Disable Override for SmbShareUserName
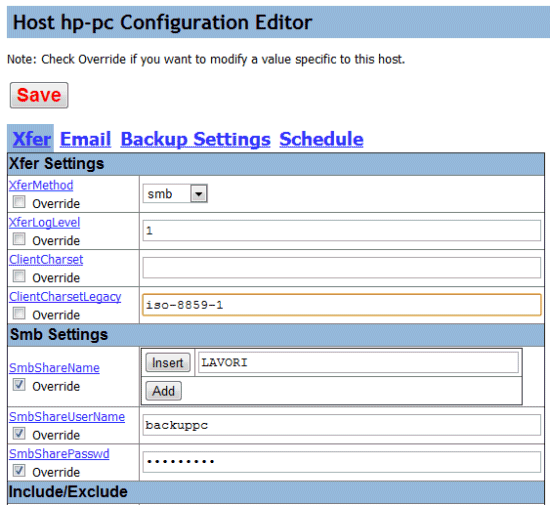This screenshot has width=550, height=505. 19,433
